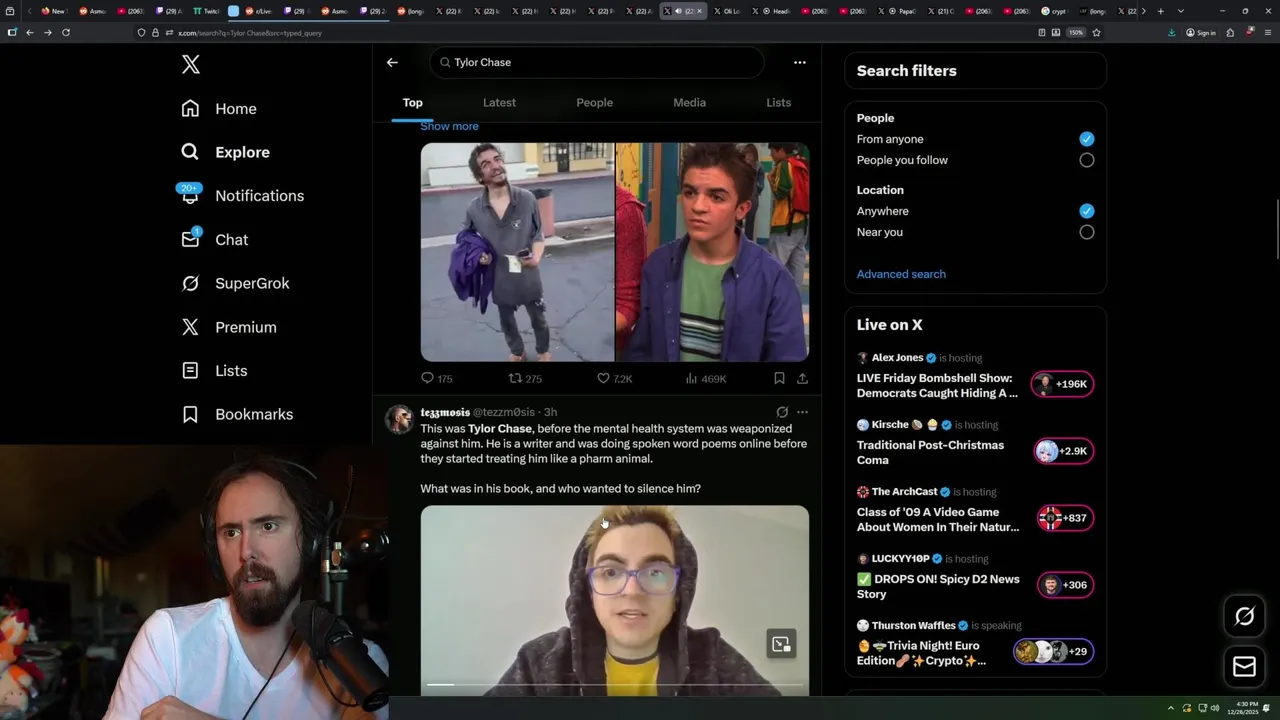This screenshot has width=1280, height=720.
Task: Open the floating Messages envelope button
Action: tap(1244, 666)
